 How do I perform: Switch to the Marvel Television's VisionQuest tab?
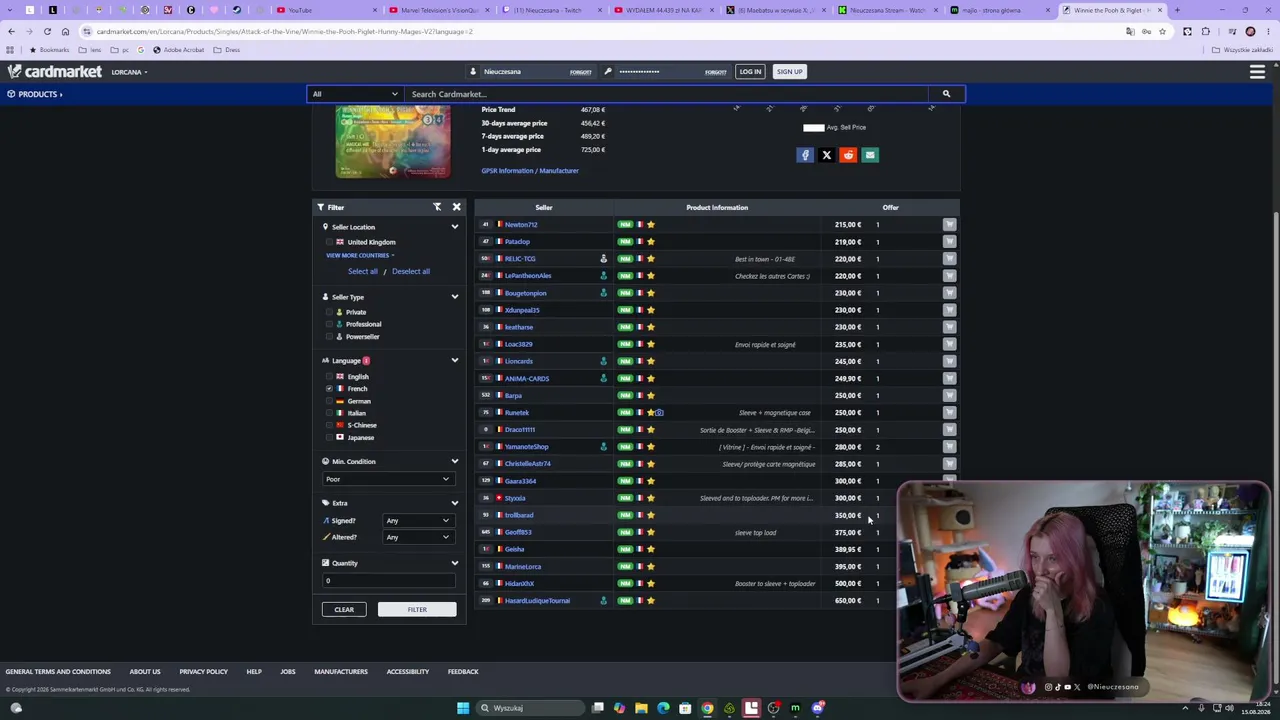(437, 10)
